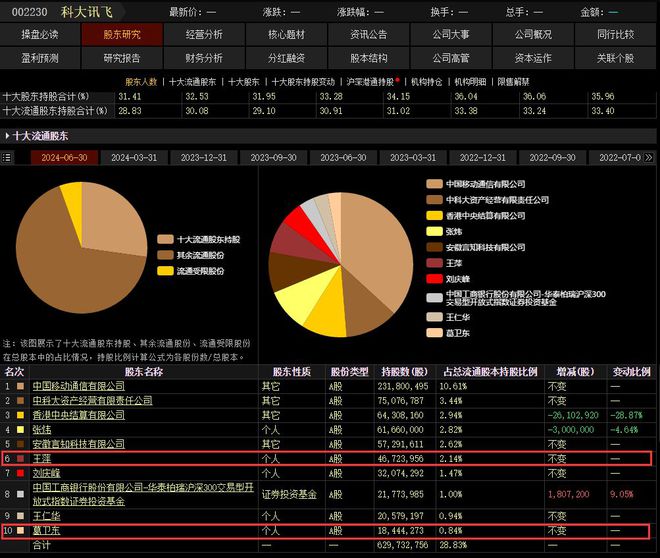
Task: Open the 分红融资 tab
Action: point(286,58)
